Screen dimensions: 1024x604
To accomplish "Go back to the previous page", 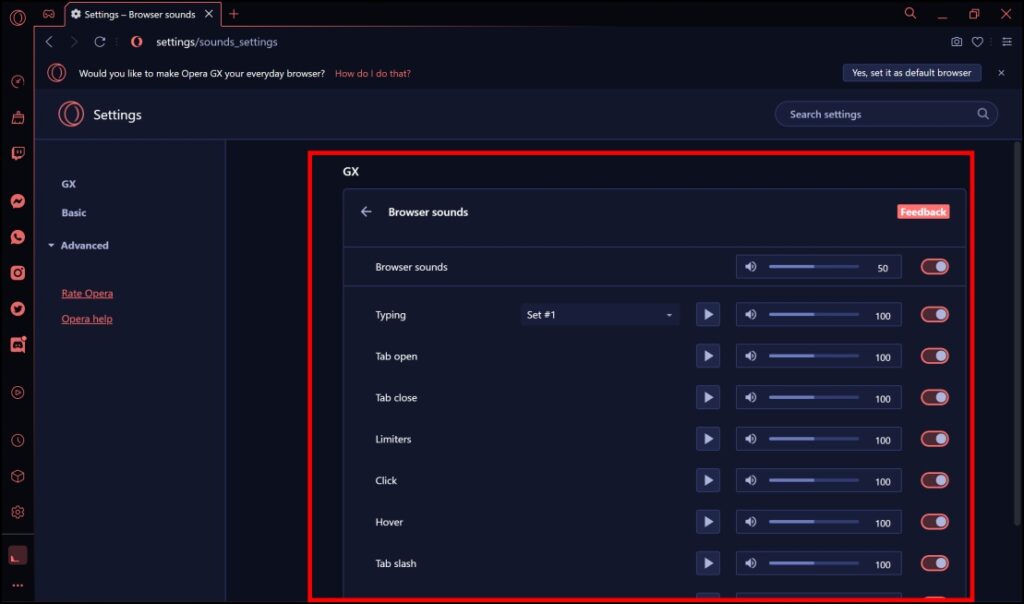I will (x=49, y=42).
